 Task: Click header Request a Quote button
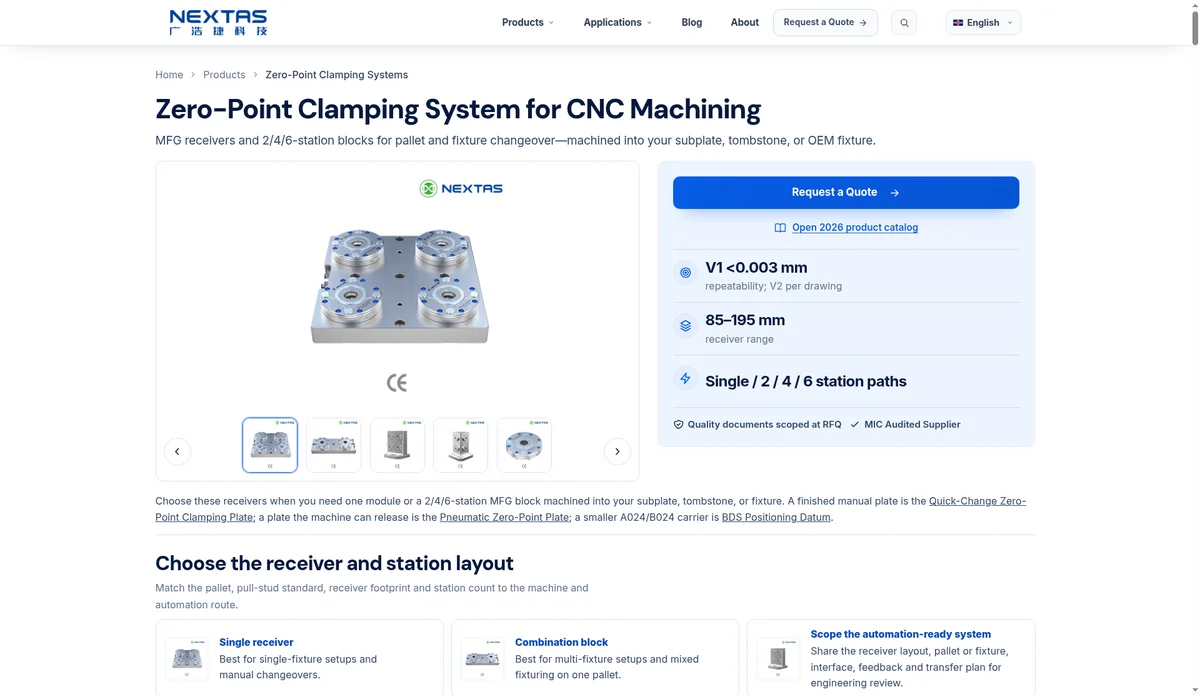pos(825,23)
